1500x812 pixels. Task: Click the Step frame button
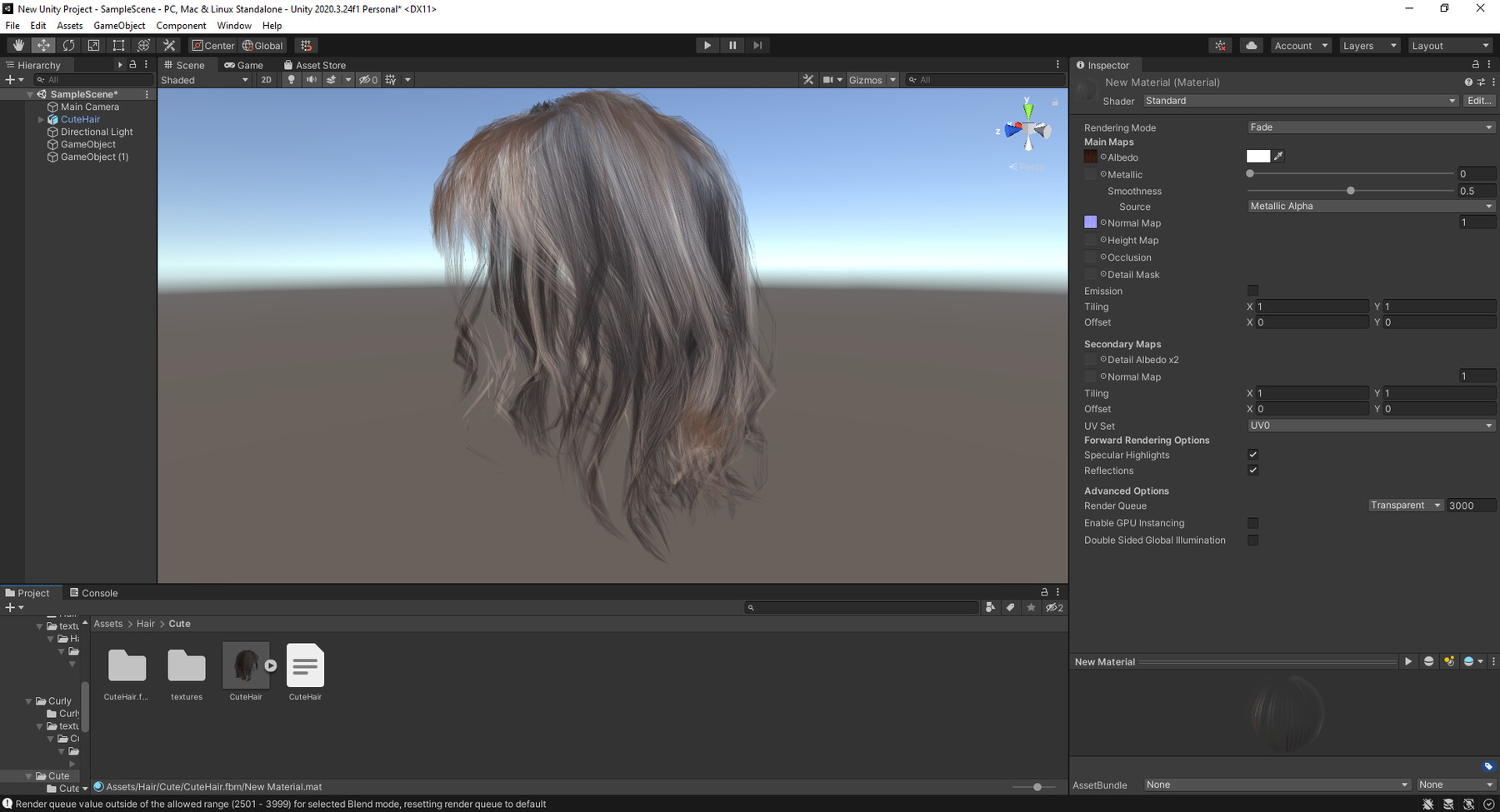tap(757, 46)
